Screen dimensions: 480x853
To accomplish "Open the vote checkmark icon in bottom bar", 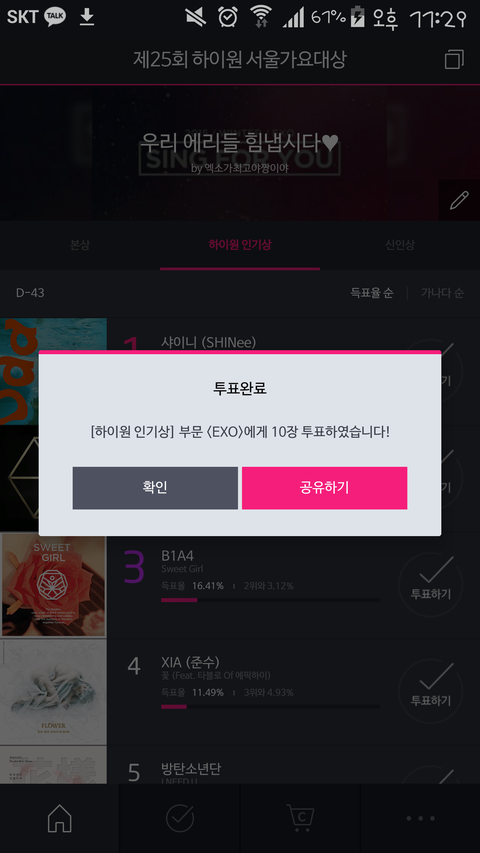I will (180, 818).
